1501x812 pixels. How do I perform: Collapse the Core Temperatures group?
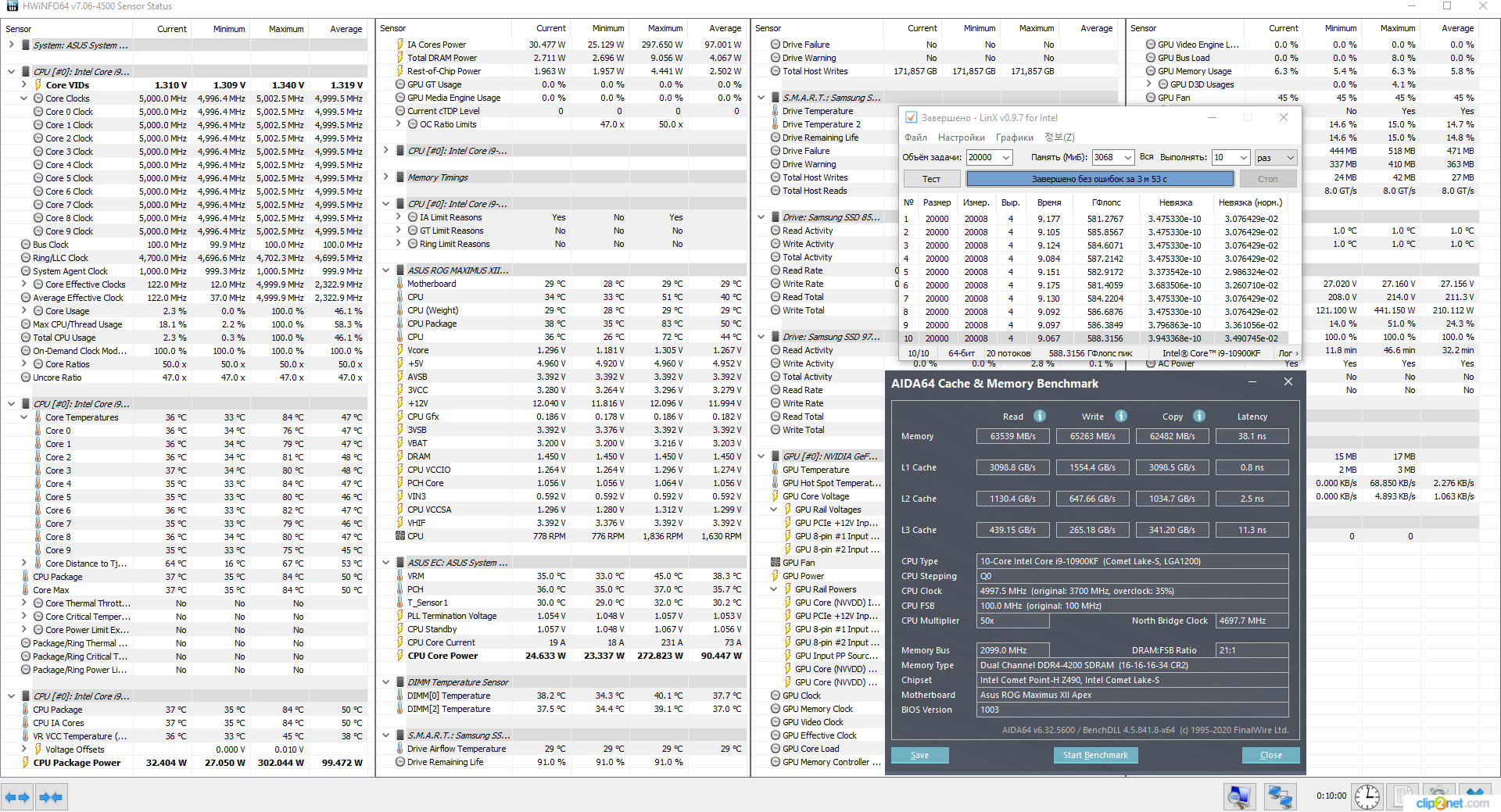(x=24, y=417)
